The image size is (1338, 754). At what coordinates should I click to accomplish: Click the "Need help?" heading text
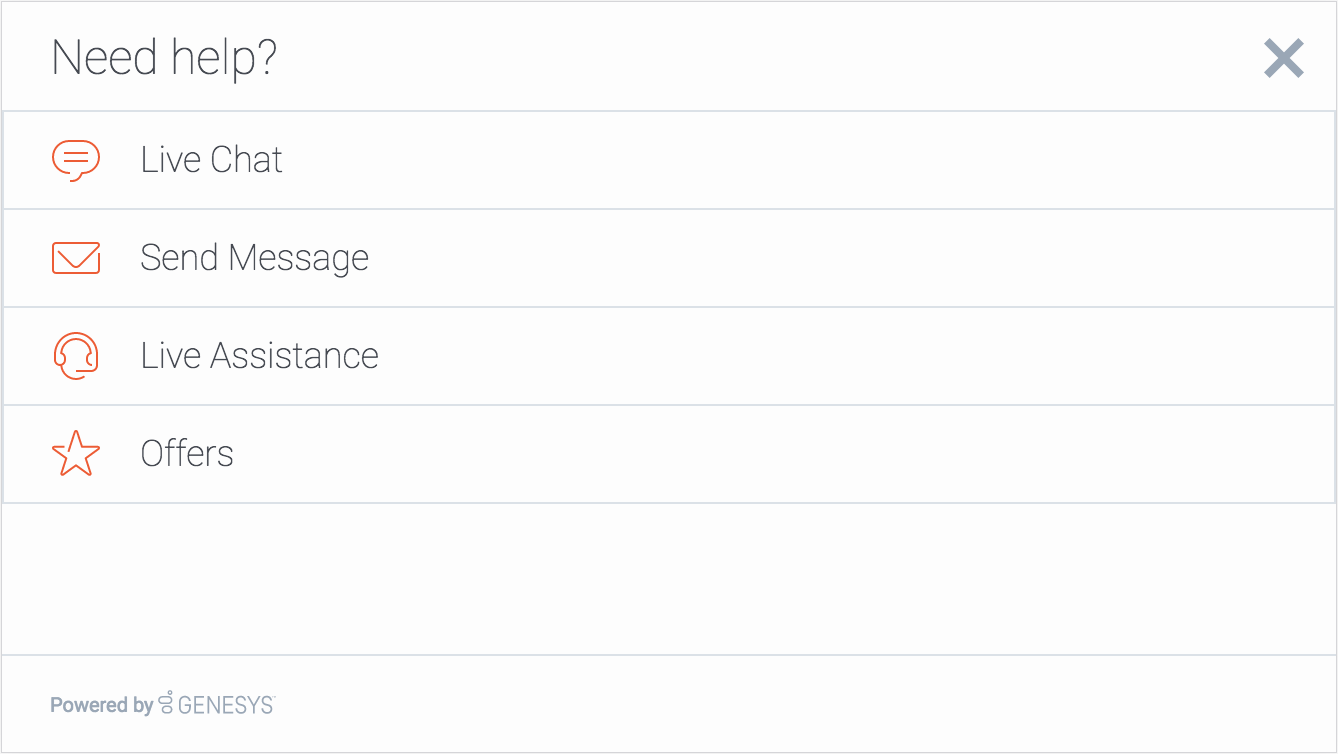coord(164,58)
